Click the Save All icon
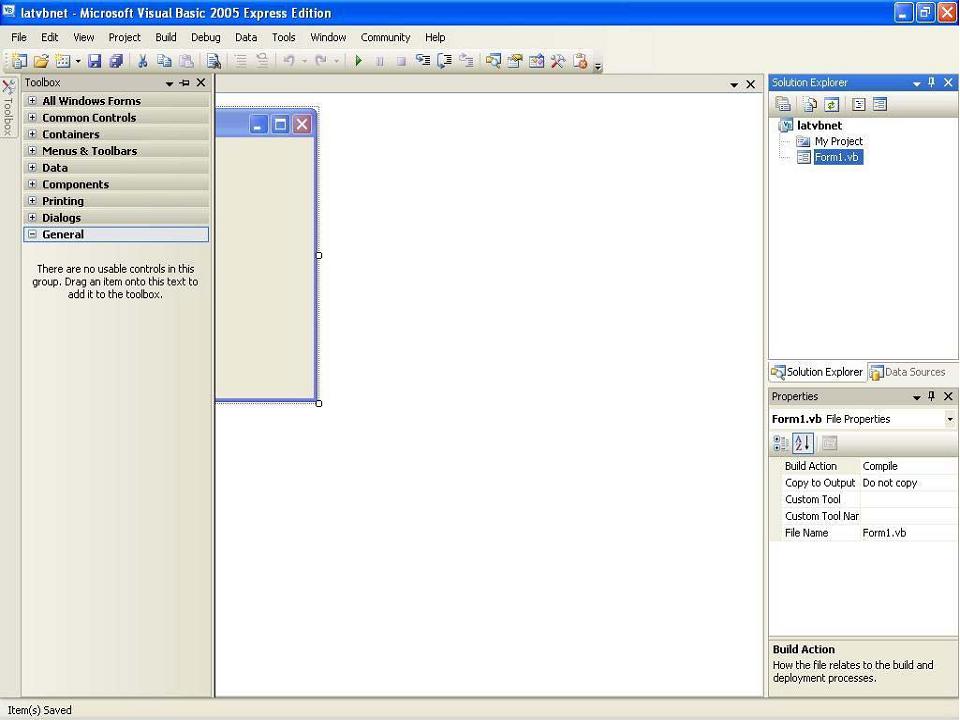This screenshot has height=720, width=960. pyautogui.click(x=116, y=61)
